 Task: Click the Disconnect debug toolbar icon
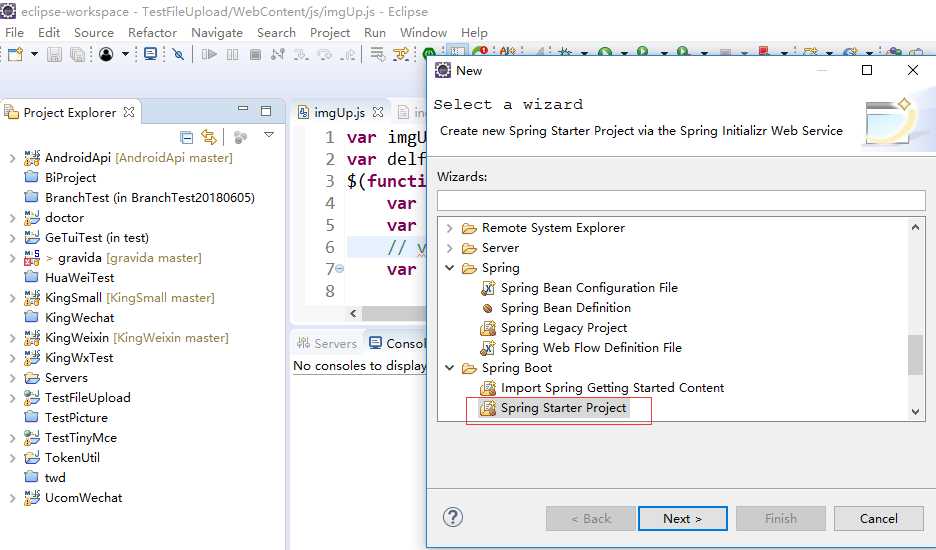pyautogui.click(x=278, y=54)
